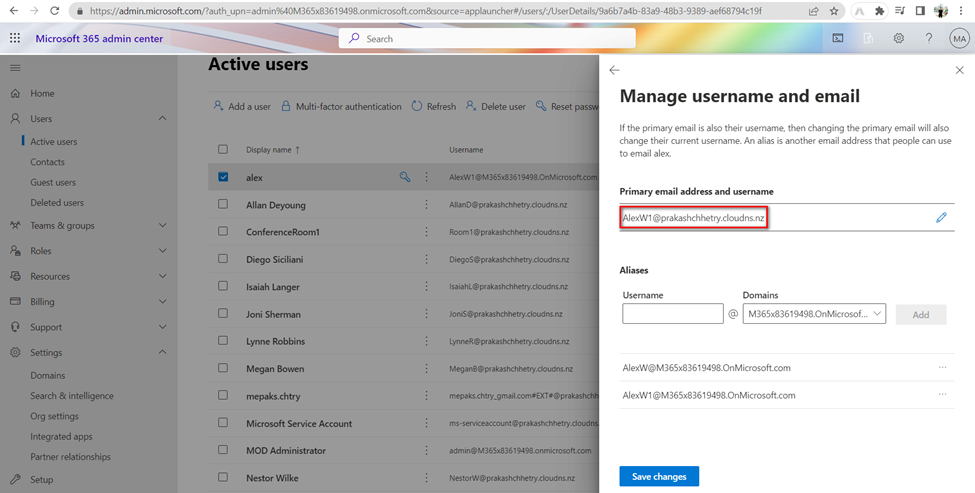Open Domains under Settings

point(48,376)
